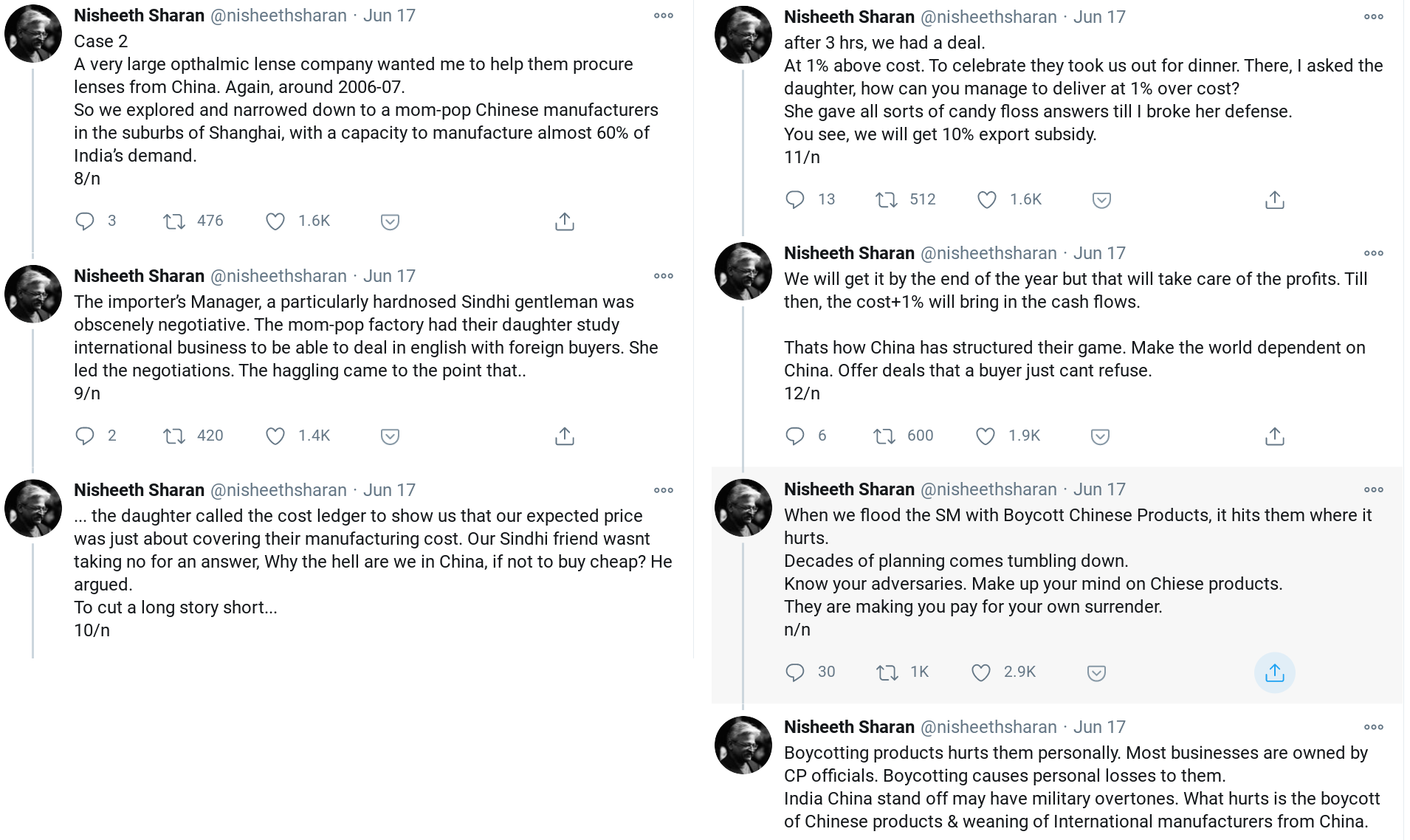Like the 12/n tweet with 1.9K likes
Image resolution: width=1410 pixels, height=840 pixels.
(986, 436)
